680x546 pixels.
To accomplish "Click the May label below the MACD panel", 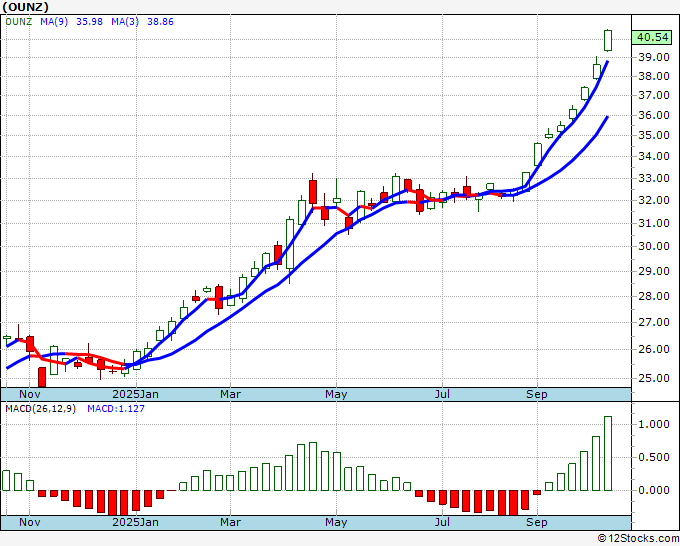I will pos(336,522).
